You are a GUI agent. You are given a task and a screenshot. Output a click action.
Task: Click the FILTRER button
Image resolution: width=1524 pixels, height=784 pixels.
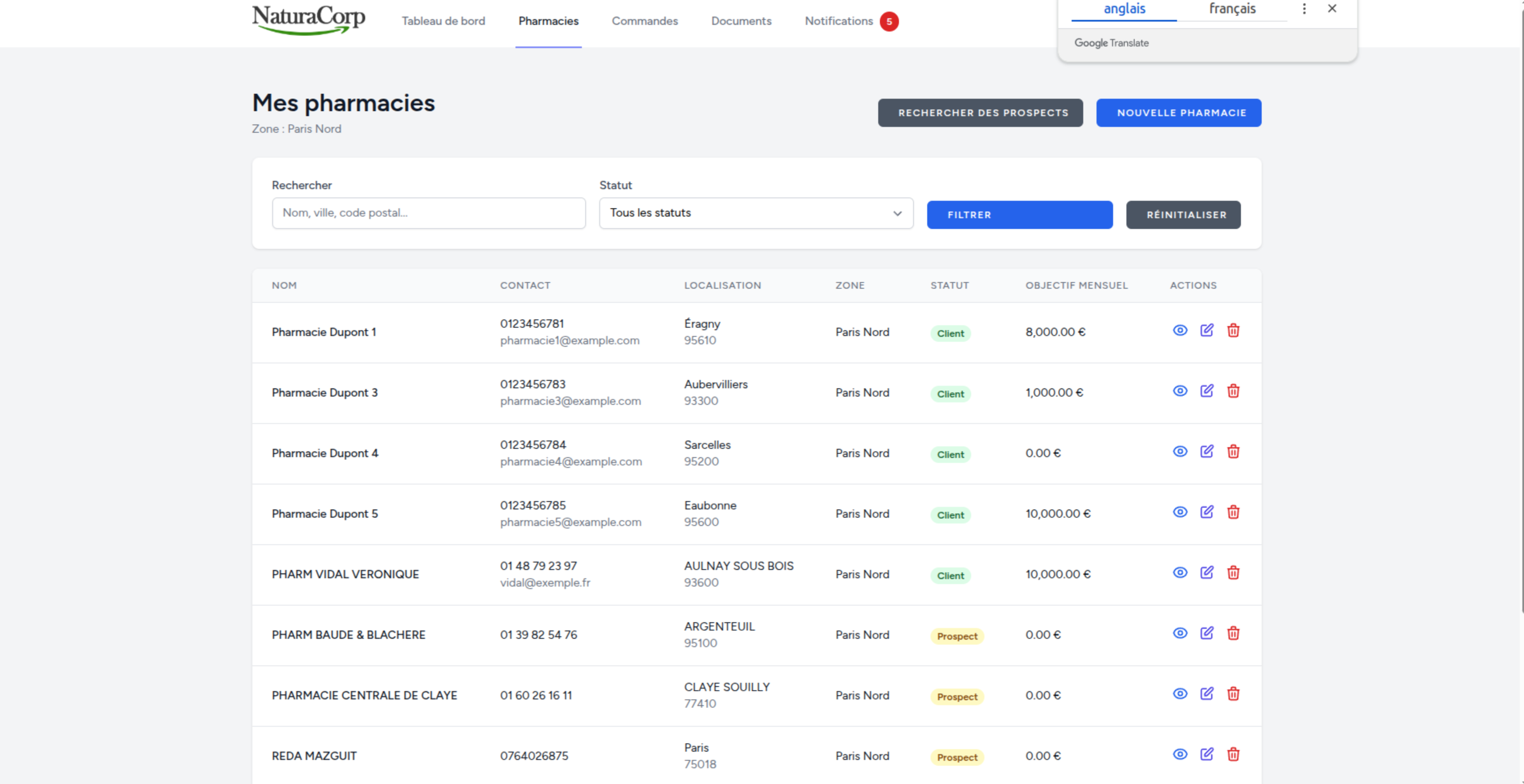pyautogui.click(x=1019, y=214)
